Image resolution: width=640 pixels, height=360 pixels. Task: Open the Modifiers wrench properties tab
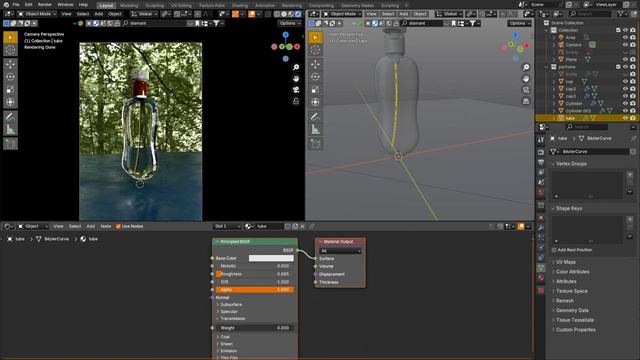(541, 227)
